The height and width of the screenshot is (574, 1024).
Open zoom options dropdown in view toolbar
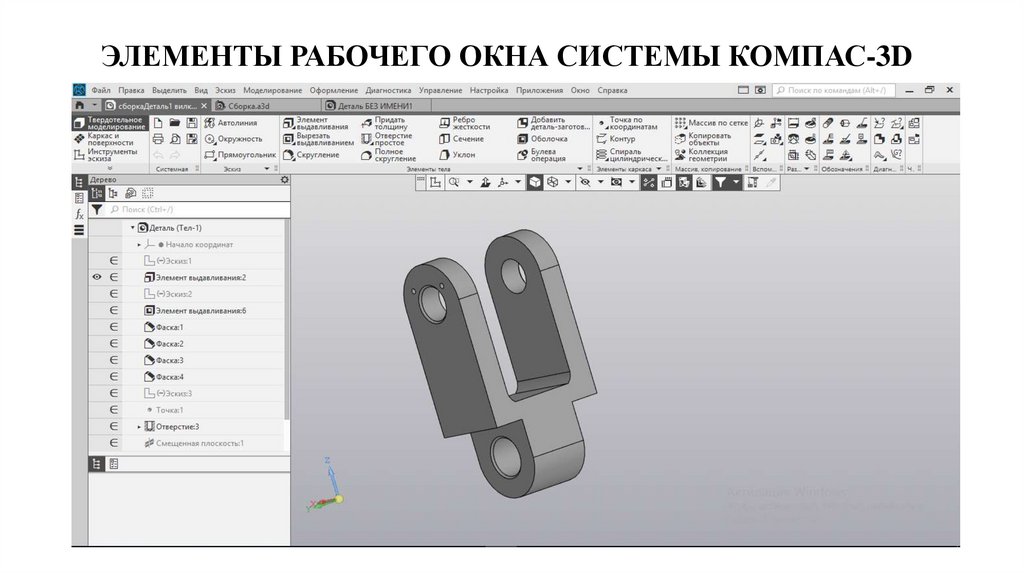(x=469, y=183)
